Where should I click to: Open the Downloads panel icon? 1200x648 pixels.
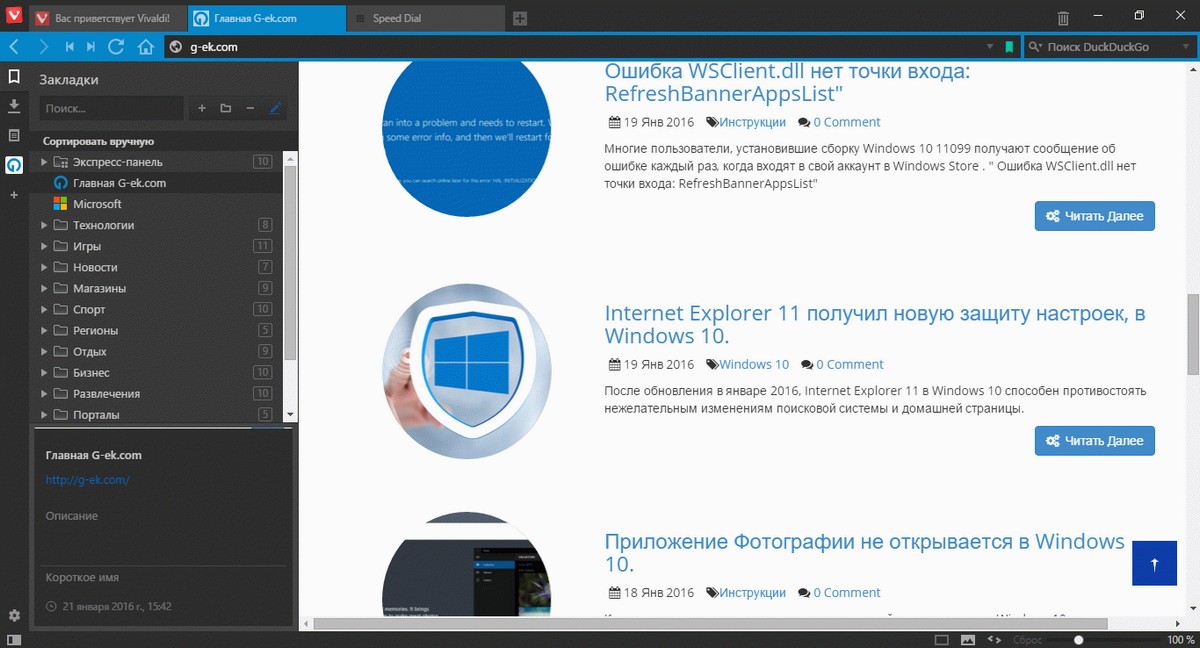click(x=14, y=105)
